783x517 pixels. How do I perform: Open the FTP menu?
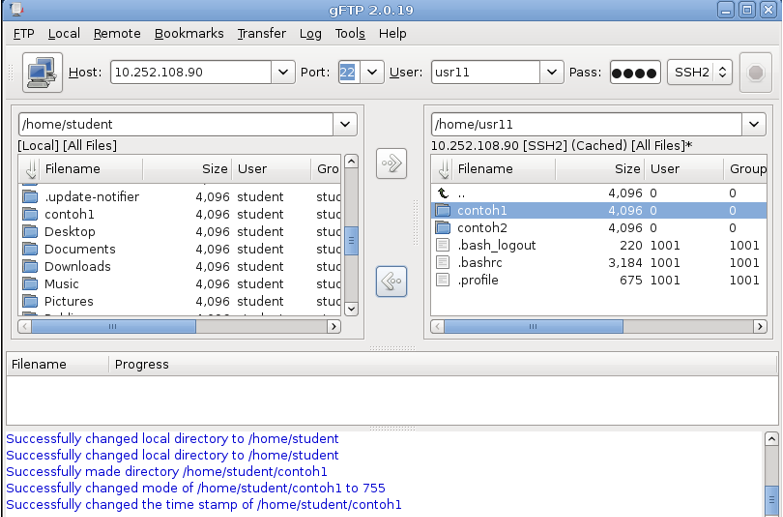click(23, 34)
